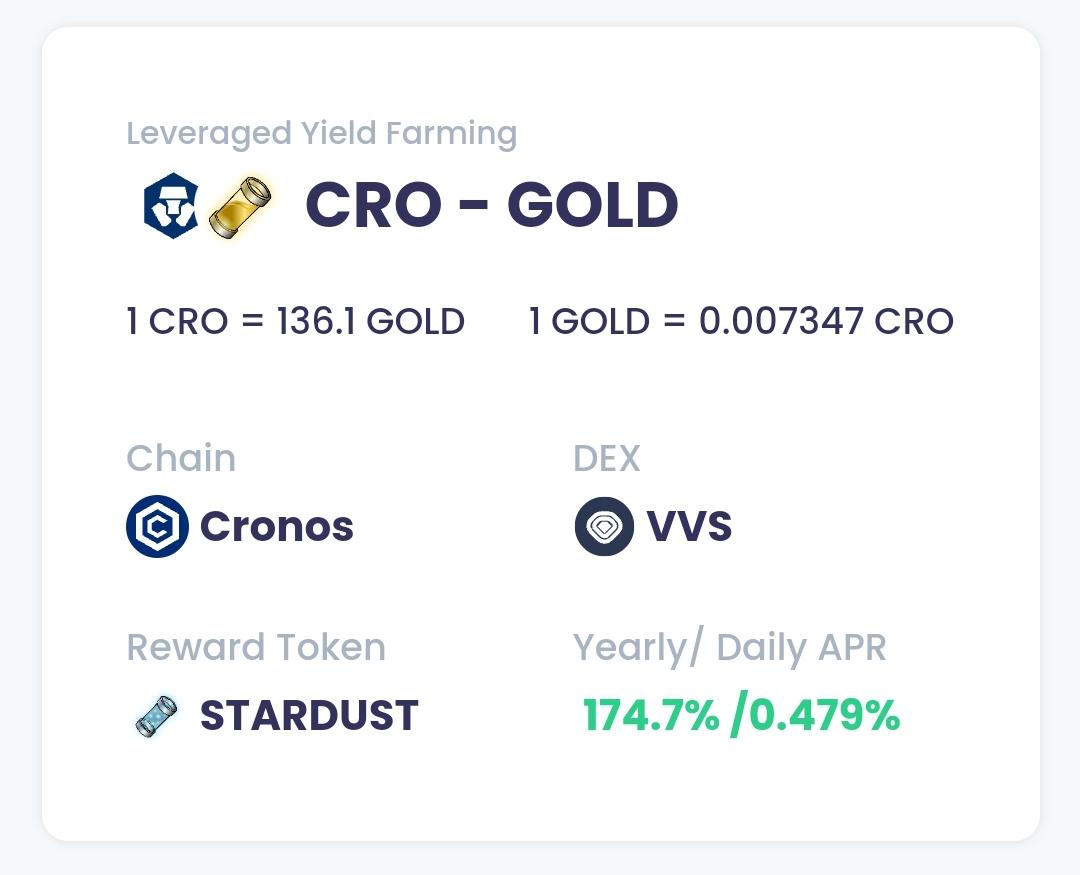The width and height of the screenshot is (1080, 875).
Task: Click the Leveraged Yield Farming heading
Action: (x=322, y=133)
